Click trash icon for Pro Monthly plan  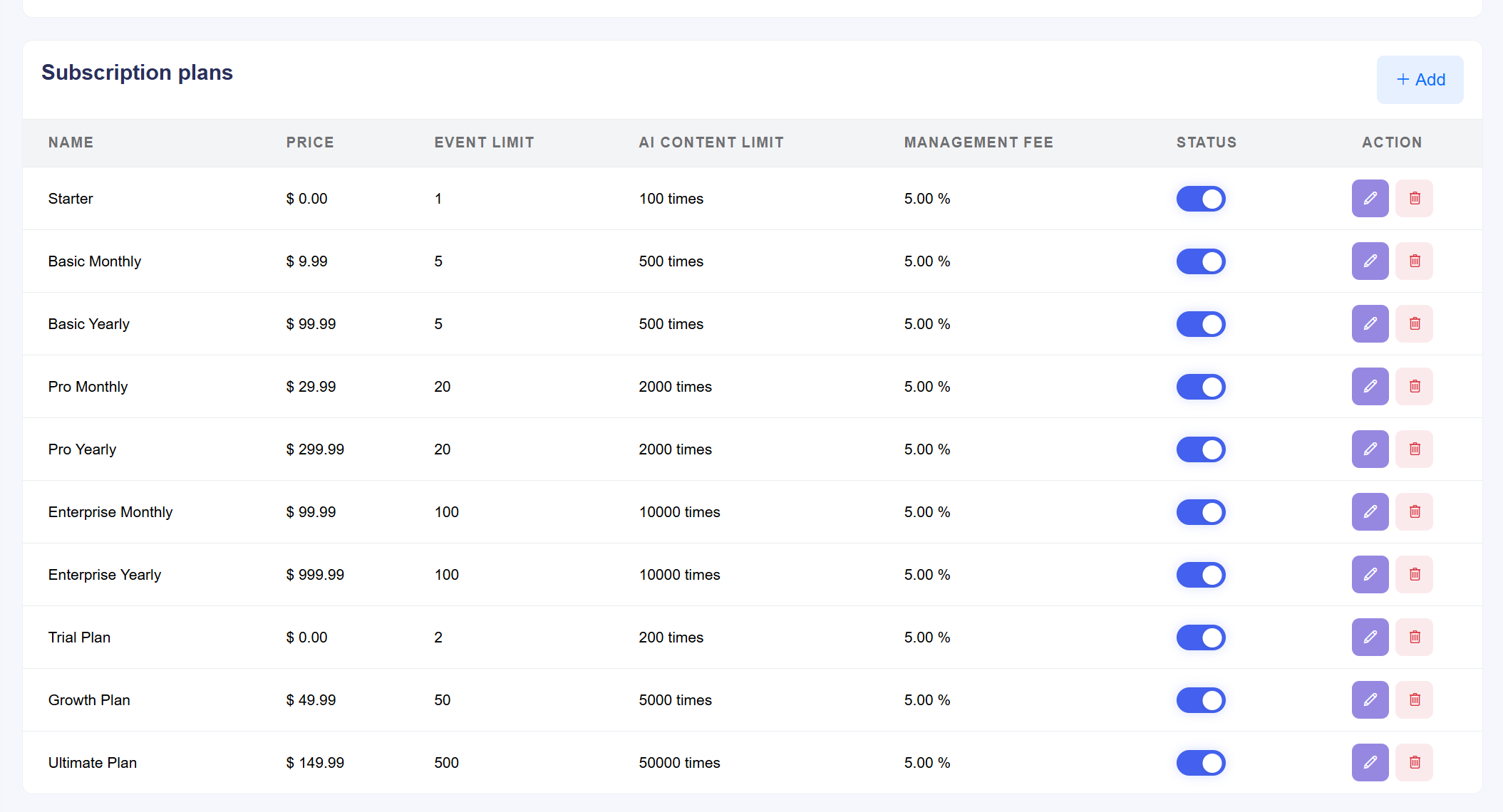1415,387
